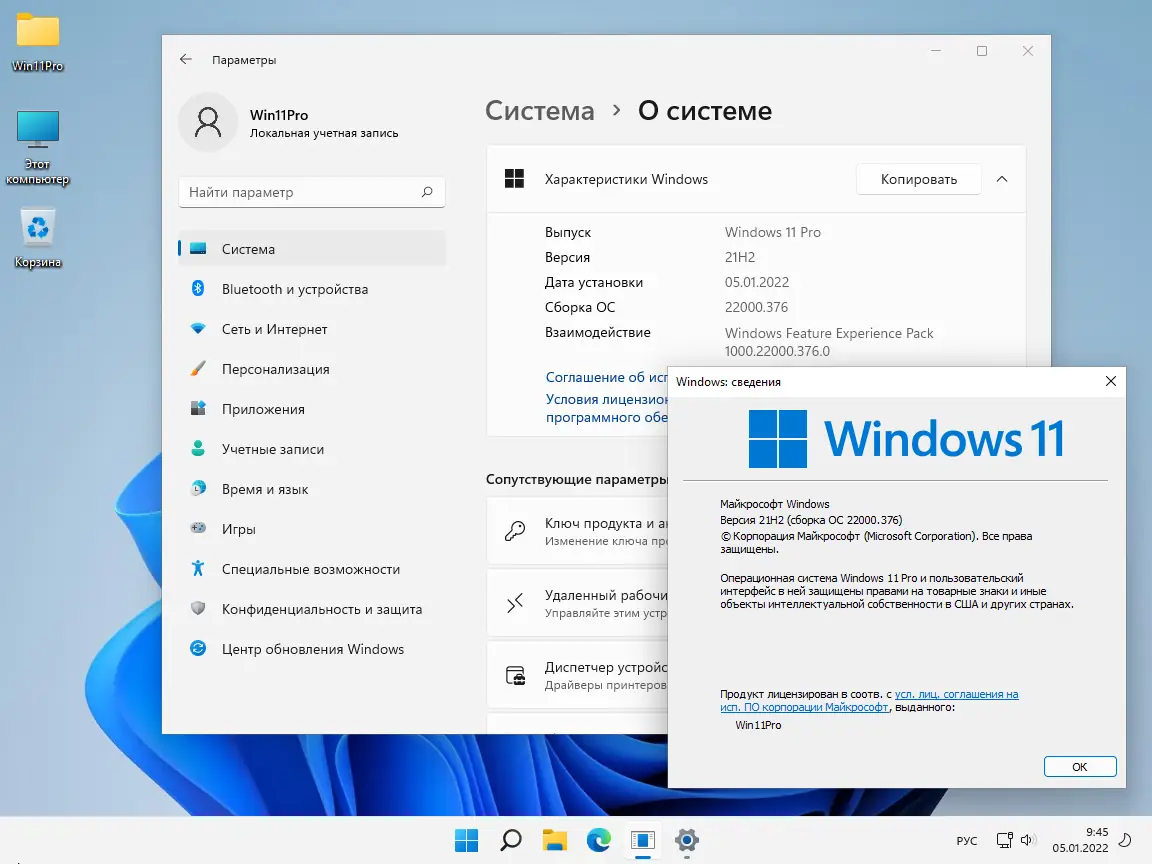Collapse the Характеристики Windows panel
This screenshot has width=1152, height=864.
tap(1002, 179)
